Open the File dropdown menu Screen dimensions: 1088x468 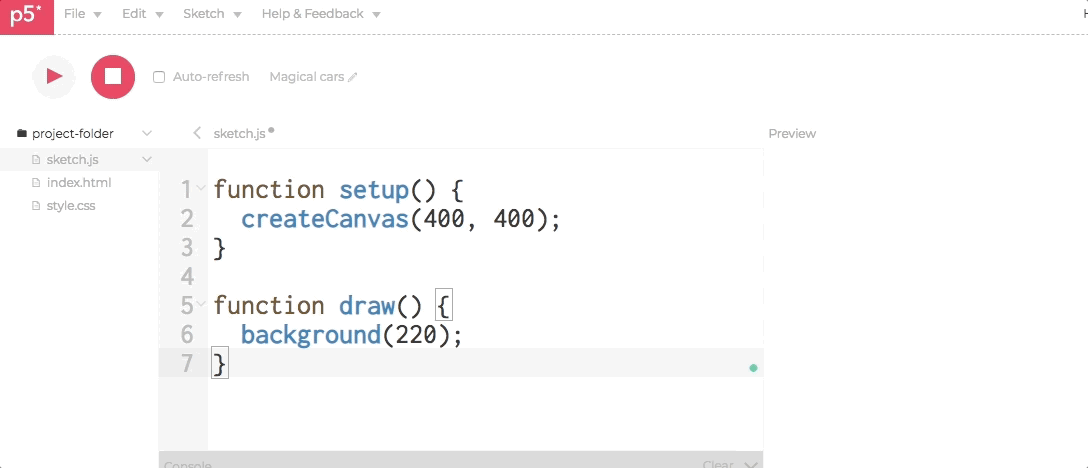(x=82, y=14)
